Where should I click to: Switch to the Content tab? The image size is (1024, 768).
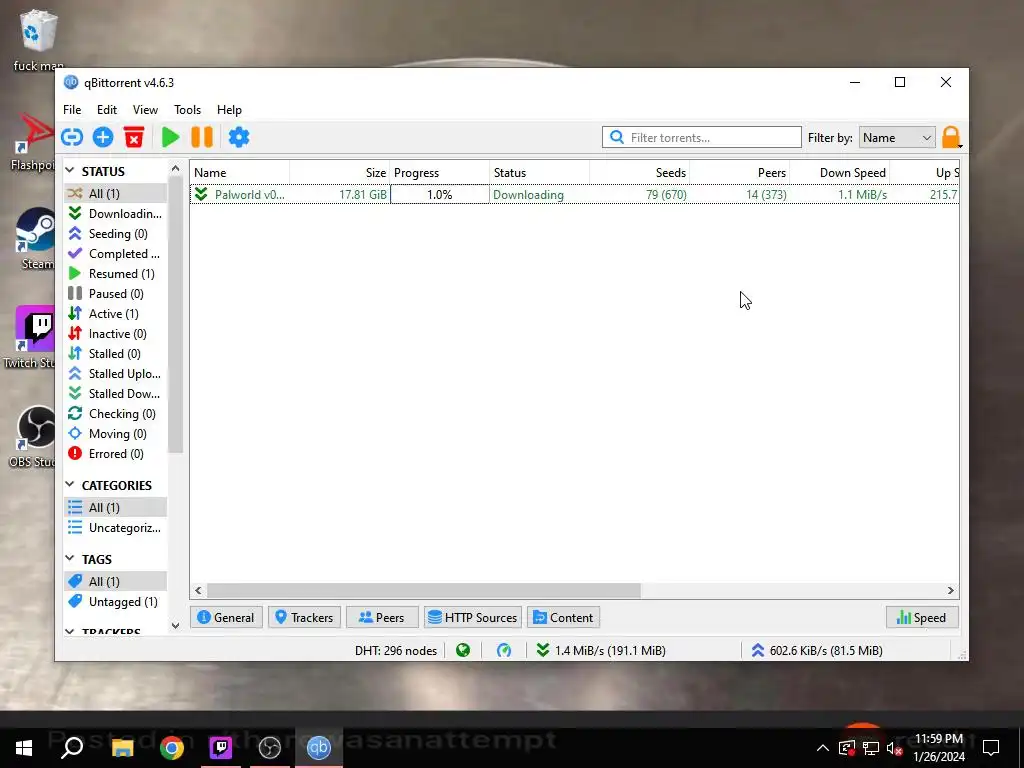pos(564,617)
